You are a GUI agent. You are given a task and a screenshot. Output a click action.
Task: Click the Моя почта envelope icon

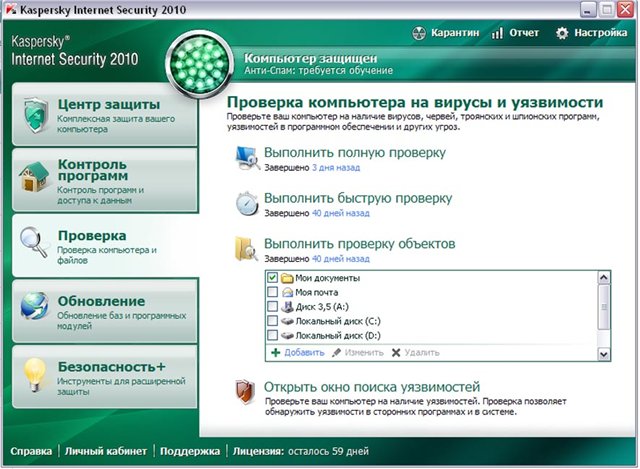(x=287, y=292)
